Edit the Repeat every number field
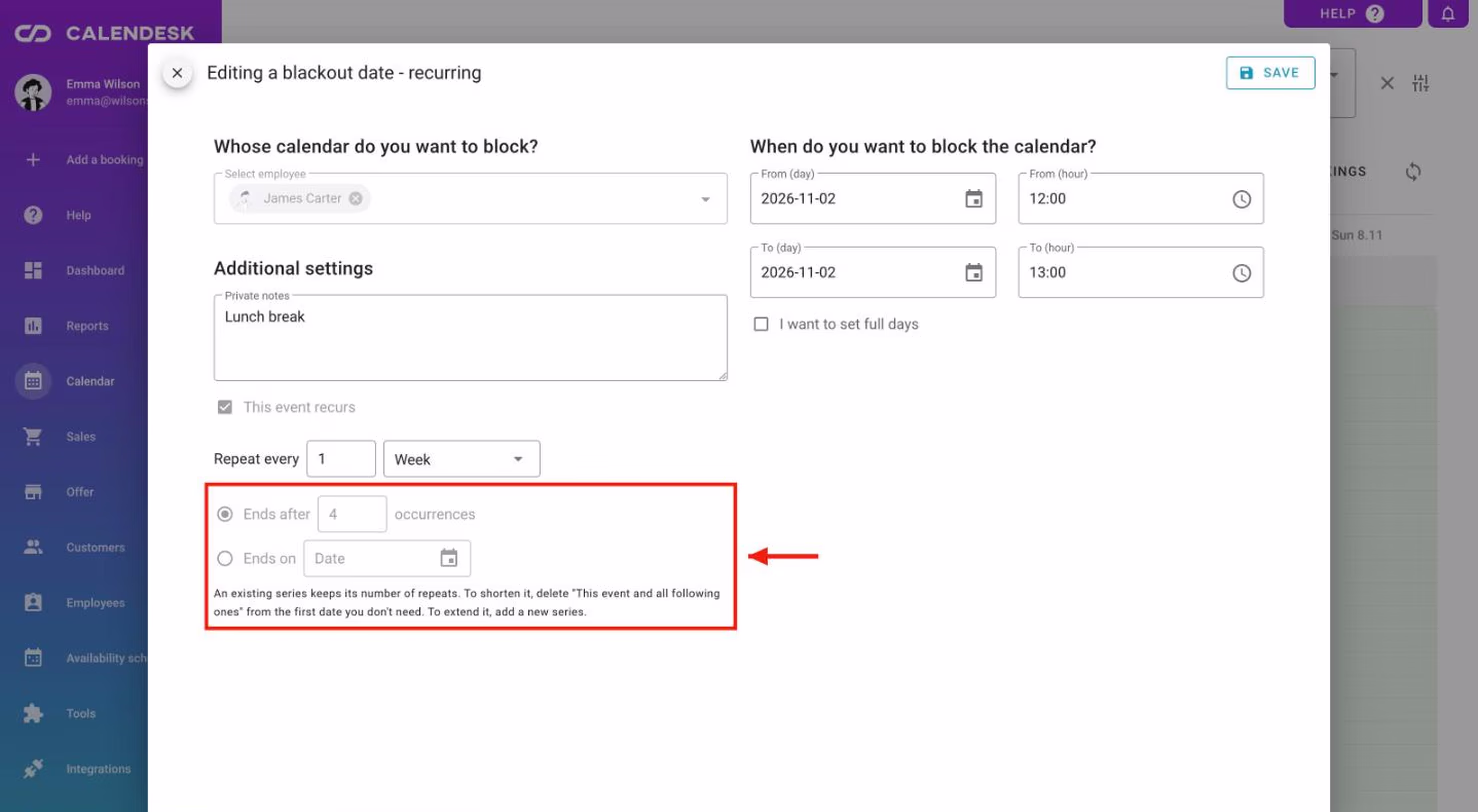Image resolution: width=1478 pixels, height=812 pixels. click(x=341, y=459)
